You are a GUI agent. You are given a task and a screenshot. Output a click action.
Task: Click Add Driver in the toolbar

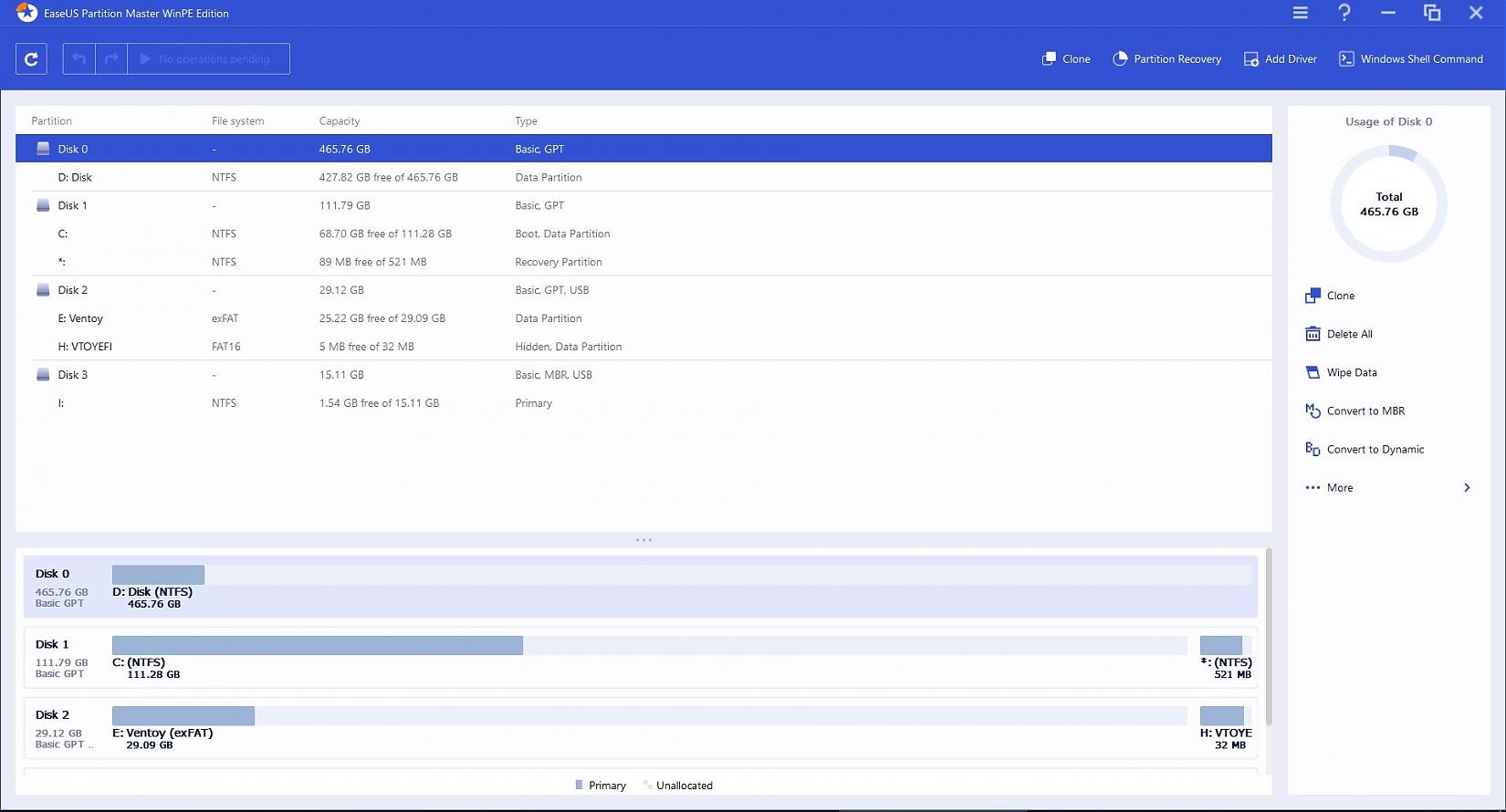tap(1280, 59)
